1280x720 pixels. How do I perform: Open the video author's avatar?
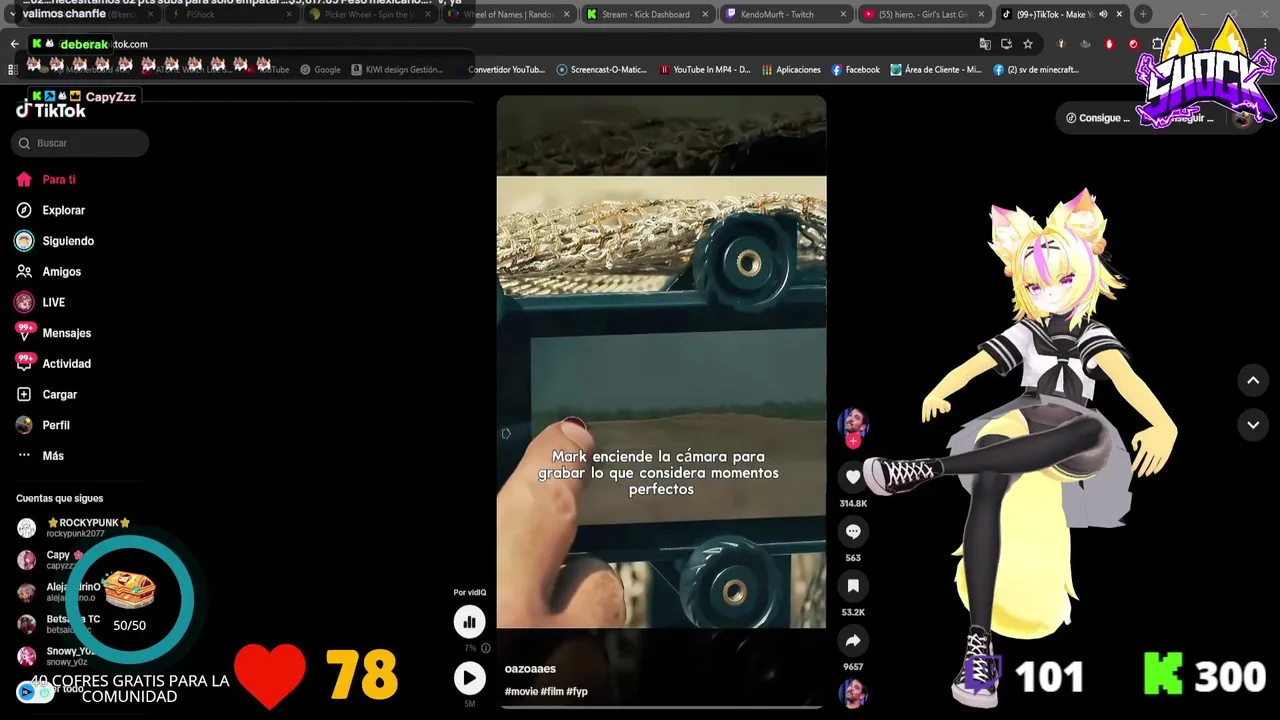pos(853,422)
